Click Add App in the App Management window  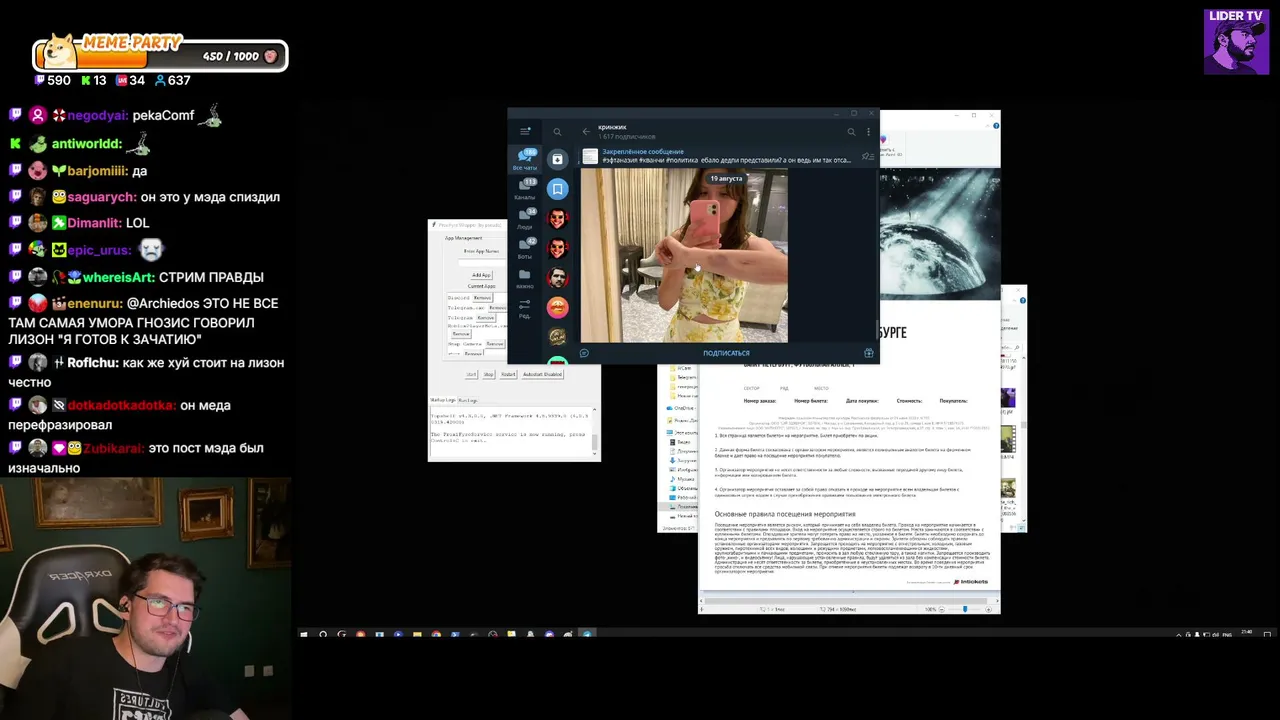481,275
